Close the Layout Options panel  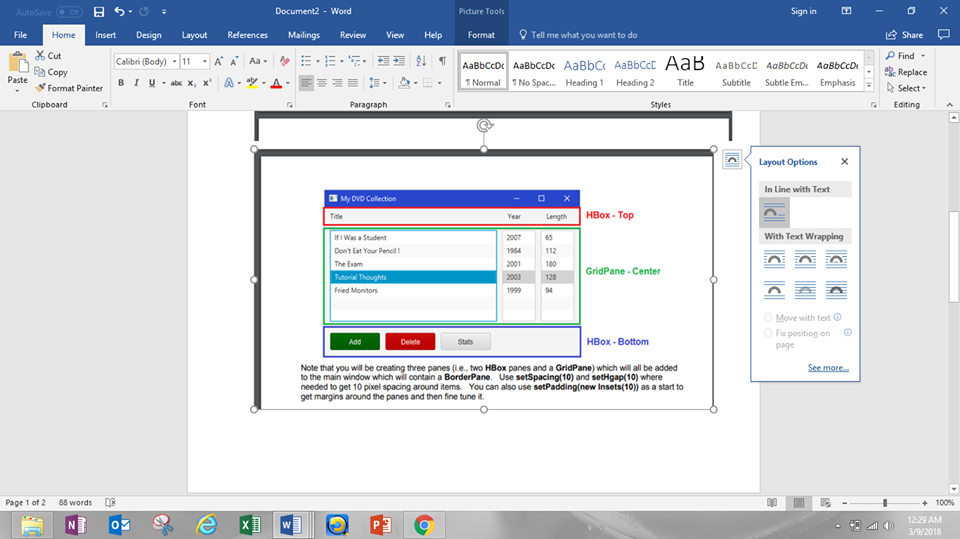[x=844, y=162]
